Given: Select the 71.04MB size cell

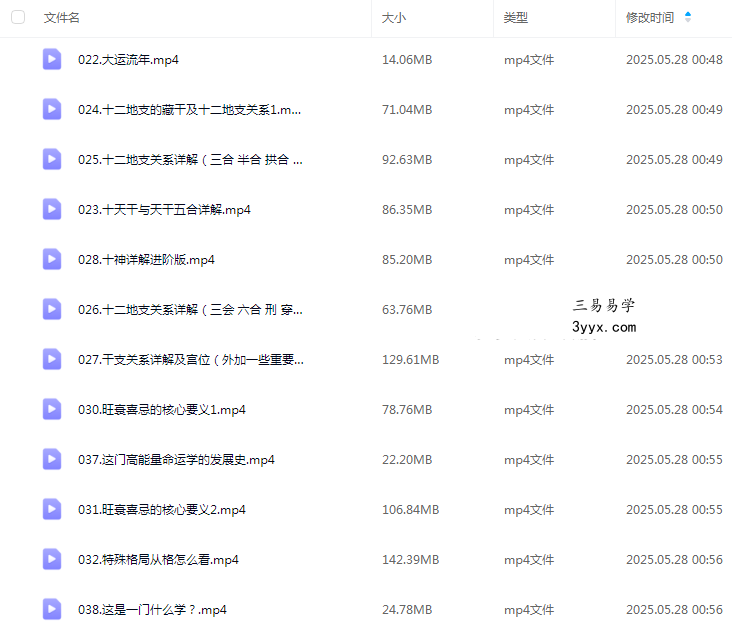Looking at the screenshot, I should click(x=407, y=110).
